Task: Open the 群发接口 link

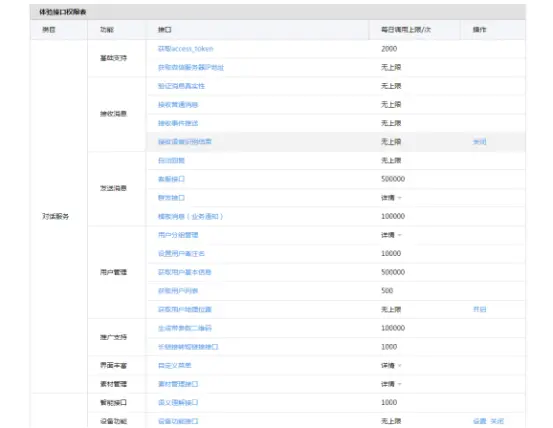Action: pyautogui.click(x=171, y=198)
